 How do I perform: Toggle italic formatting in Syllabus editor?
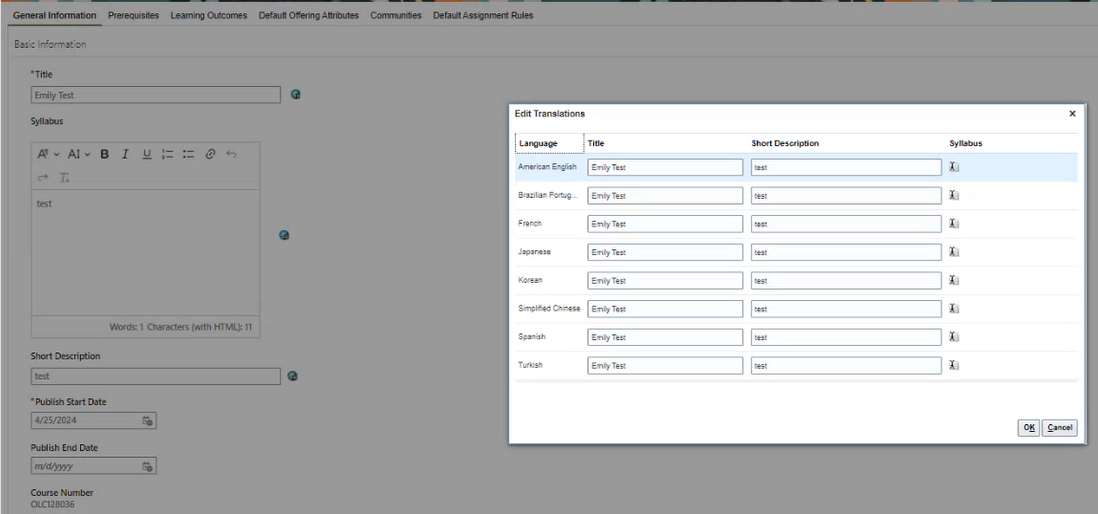(125, 154)
